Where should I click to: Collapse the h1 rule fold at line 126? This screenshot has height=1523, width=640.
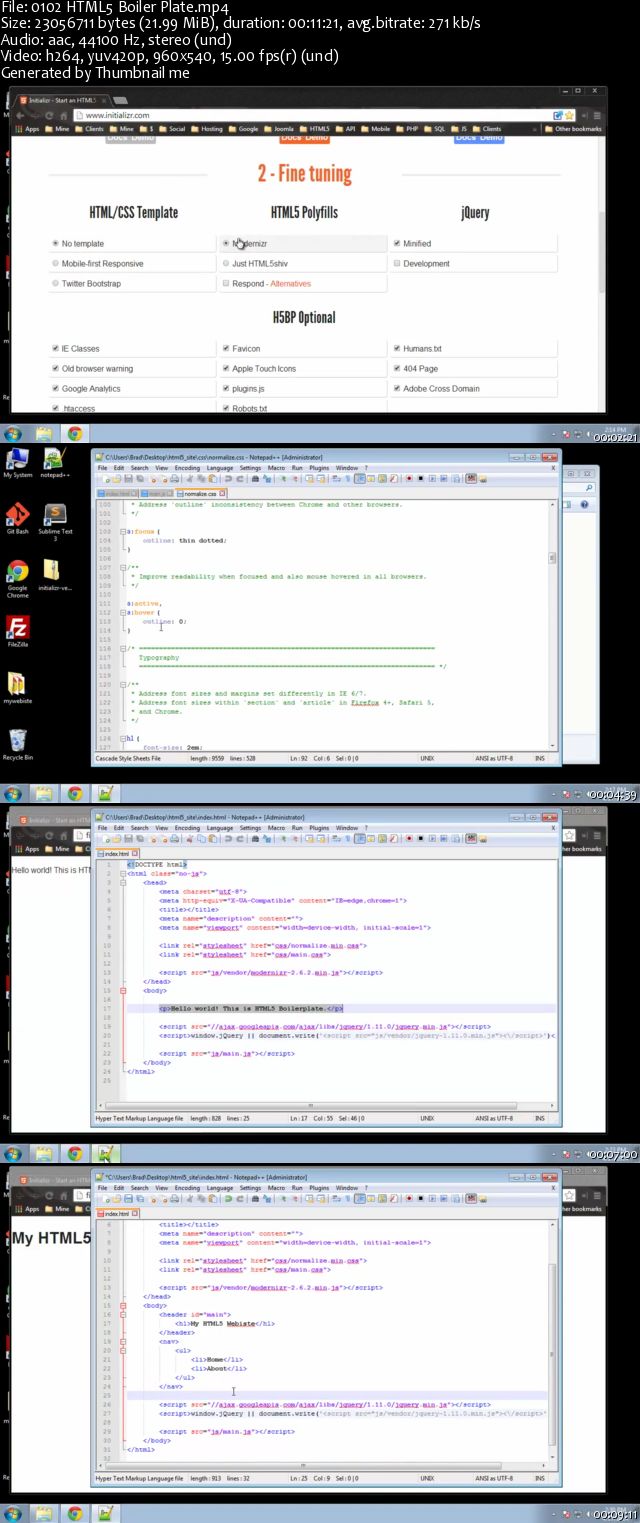pyautogui.click(x=124, y=738)
